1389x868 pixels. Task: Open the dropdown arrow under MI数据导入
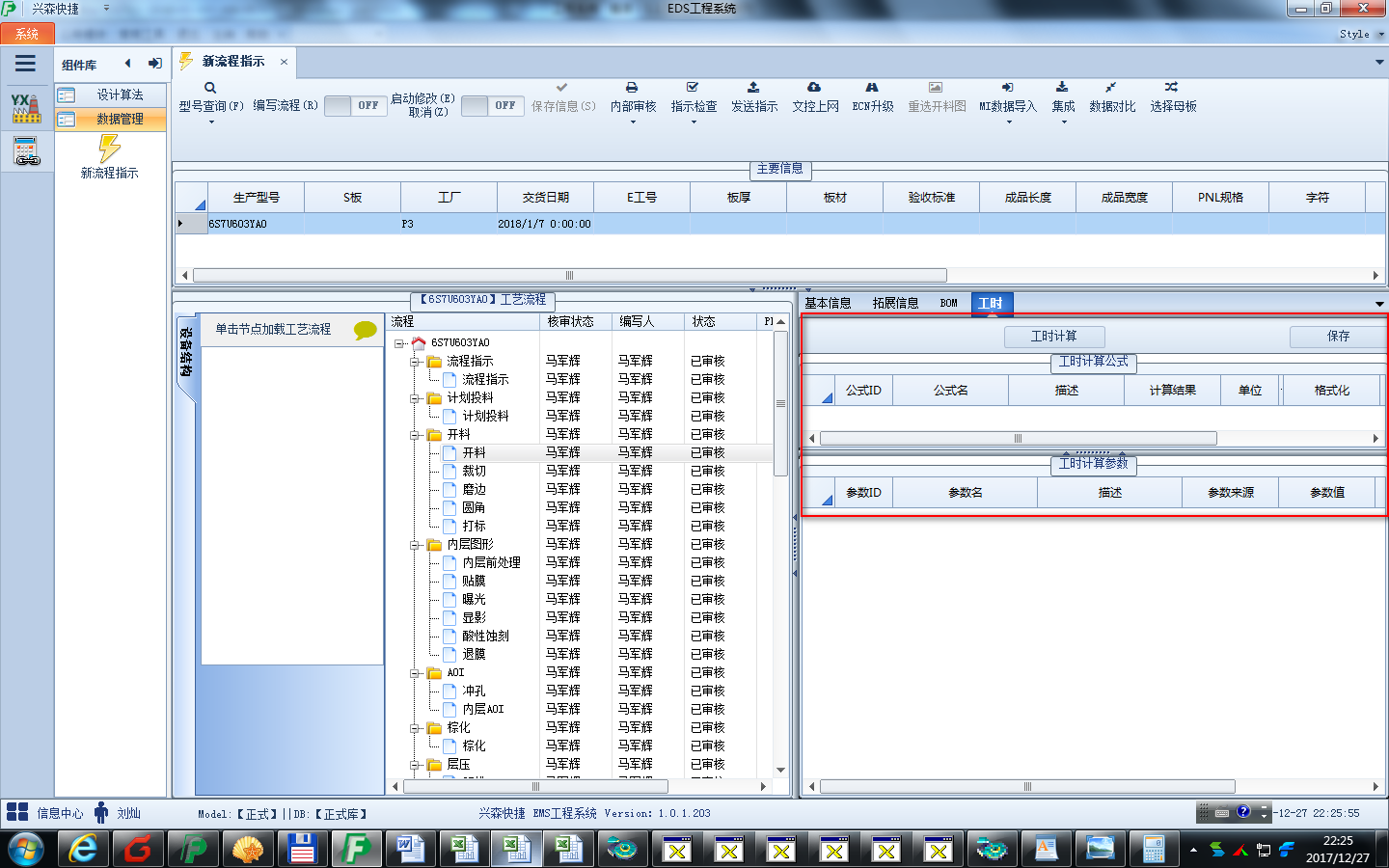1008,122
